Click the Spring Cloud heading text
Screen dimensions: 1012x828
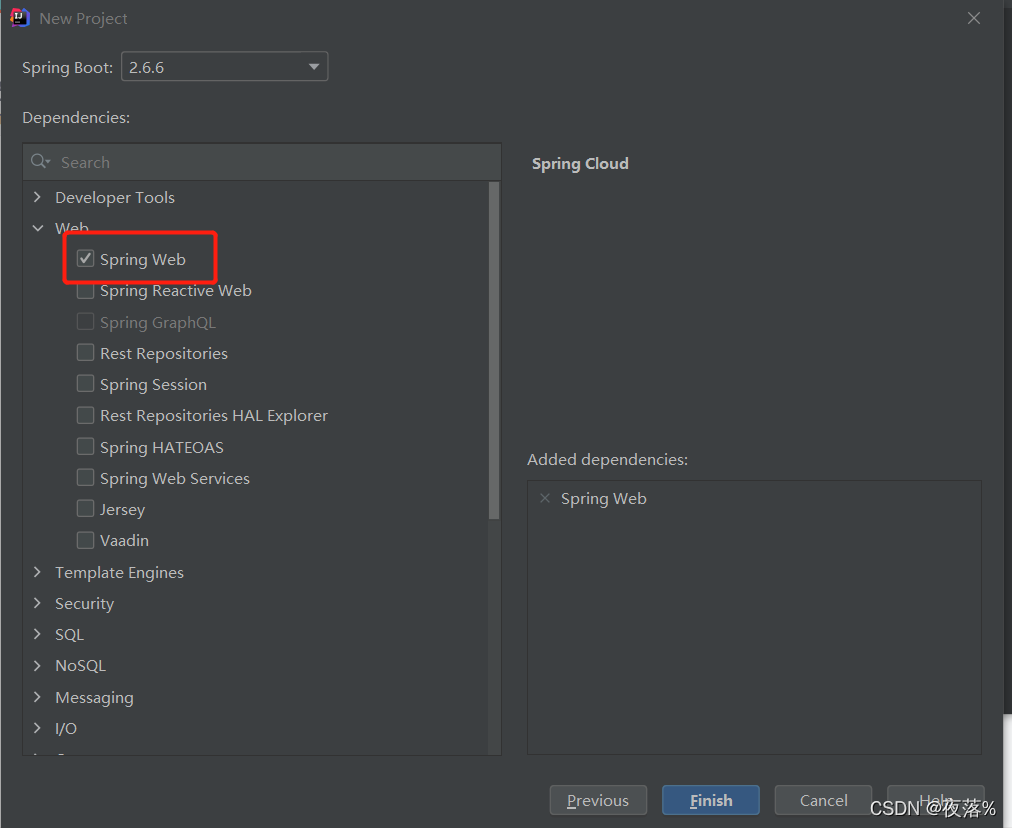click(580, 164)
